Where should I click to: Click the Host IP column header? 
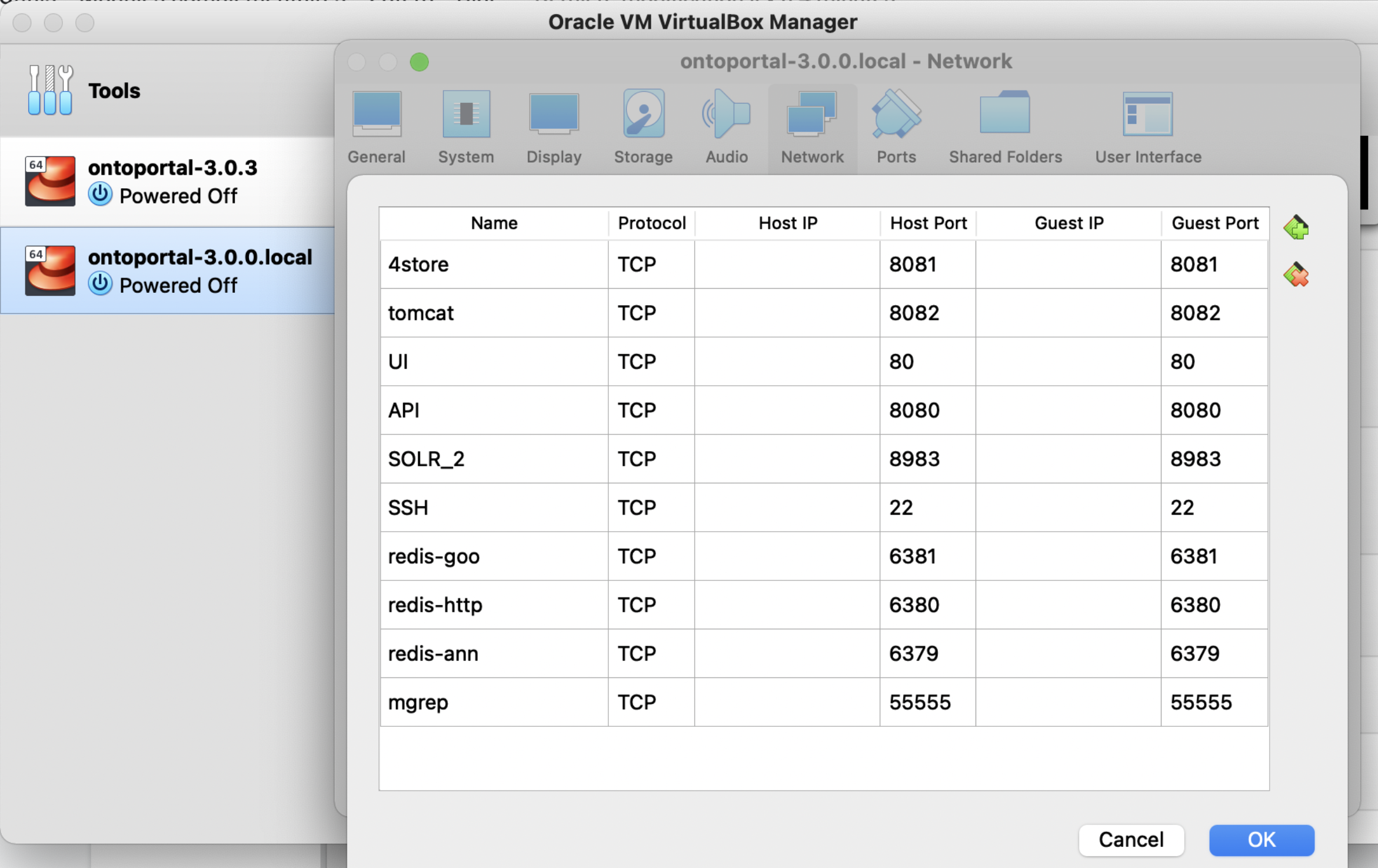787,223
